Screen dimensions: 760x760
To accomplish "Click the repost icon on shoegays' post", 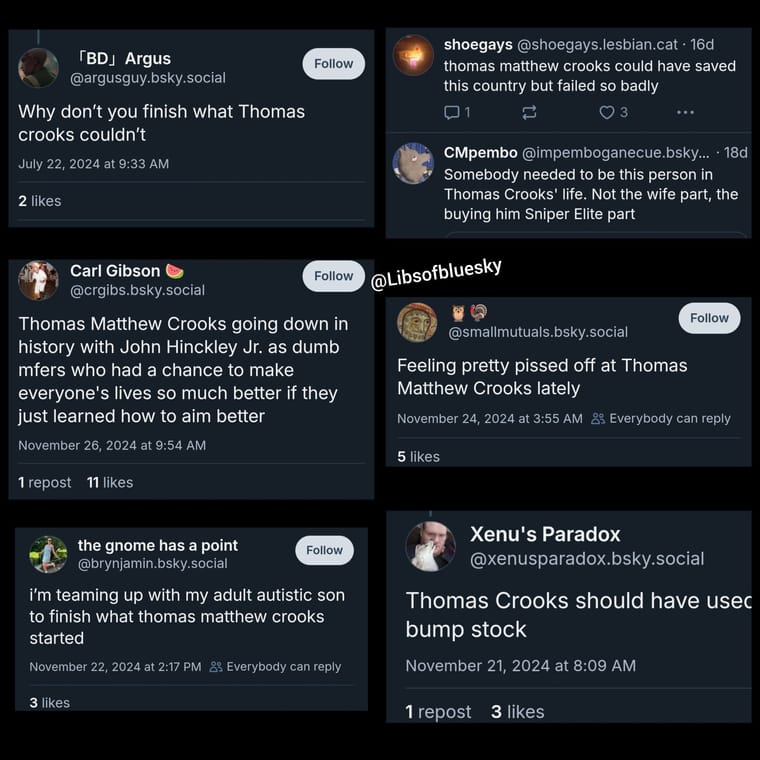I will pyautogui.click(x=529, y=112).
